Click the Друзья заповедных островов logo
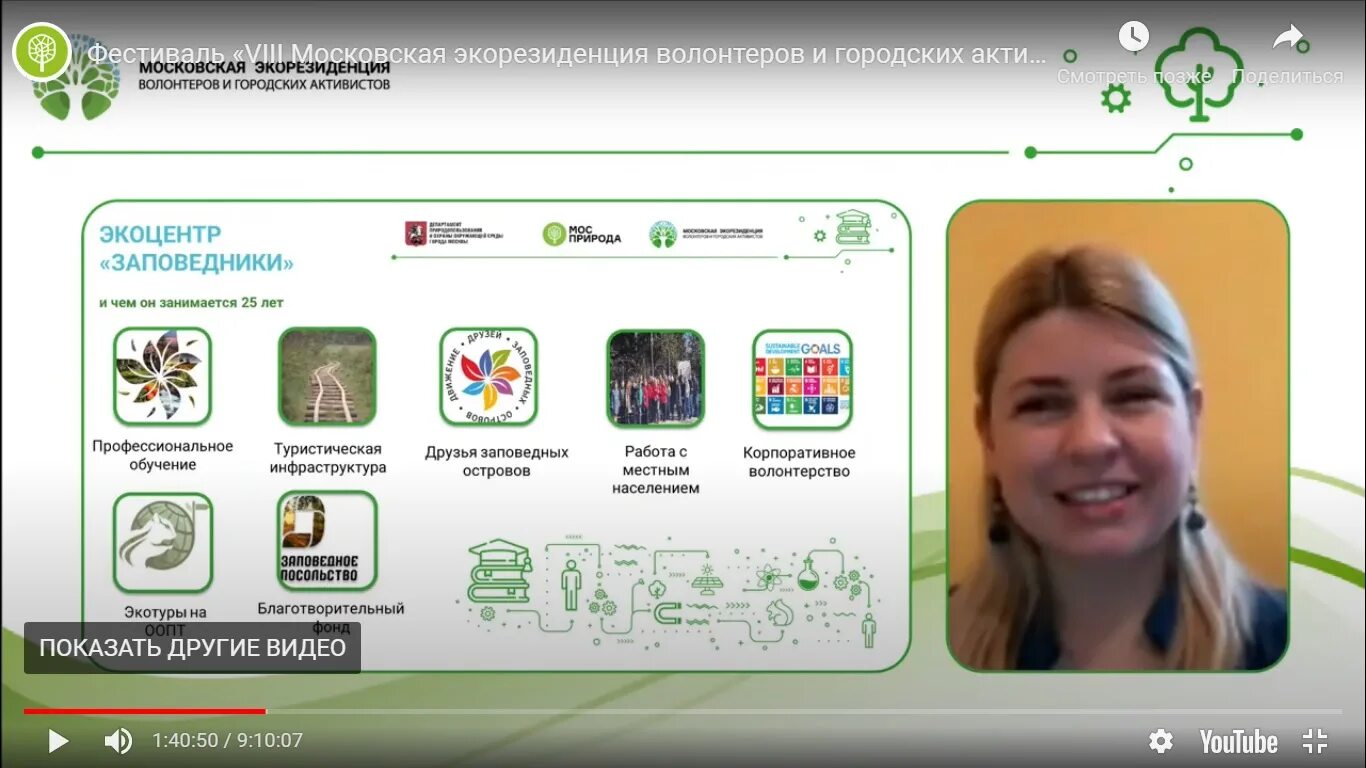Image resolution: width=1366 pixels, height=768 pixels. click(489, 378)
